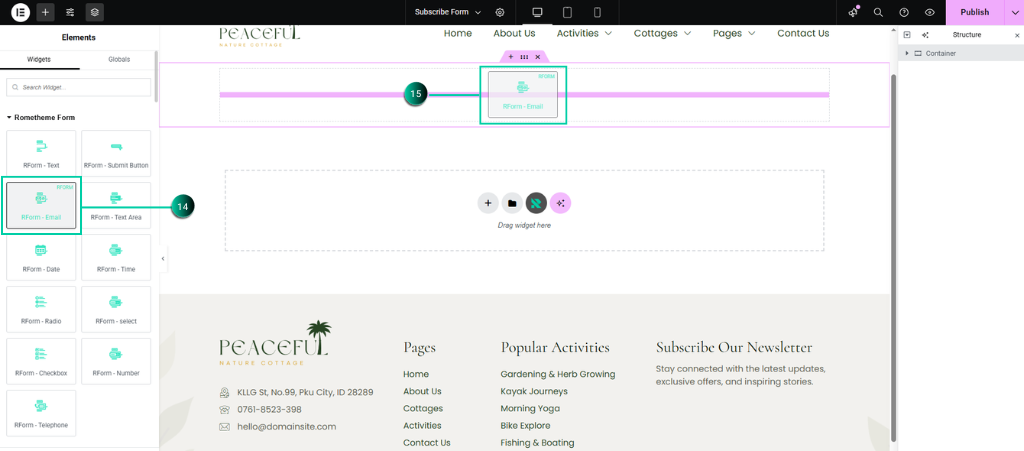Open template library folder icon
The image size is (1024, 451).
512,203
